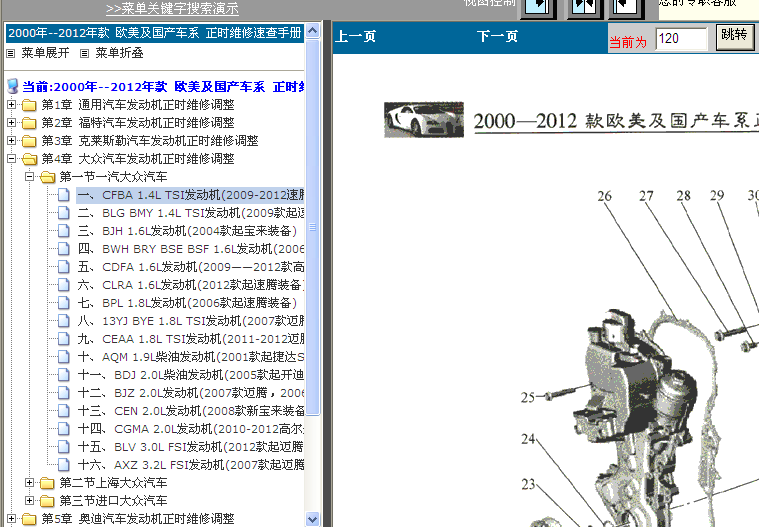This screenshot has width=759, height=527.
Task: Expand 第5章 奥迪汽车 chapter node
Action: pos(11,518)
